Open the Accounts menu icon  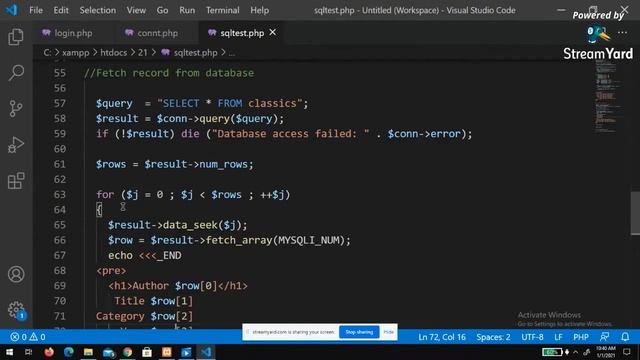tap(16, 274)
